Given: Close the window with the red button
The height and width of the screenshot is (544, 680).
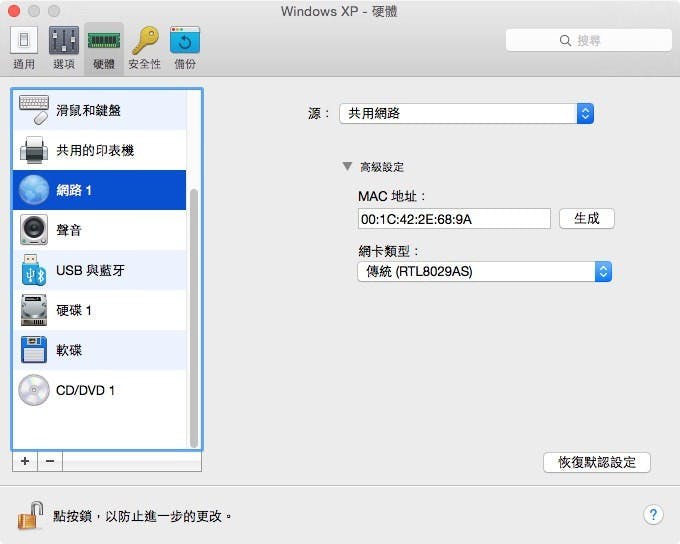Looking at the screenshot, I should 14,11.
